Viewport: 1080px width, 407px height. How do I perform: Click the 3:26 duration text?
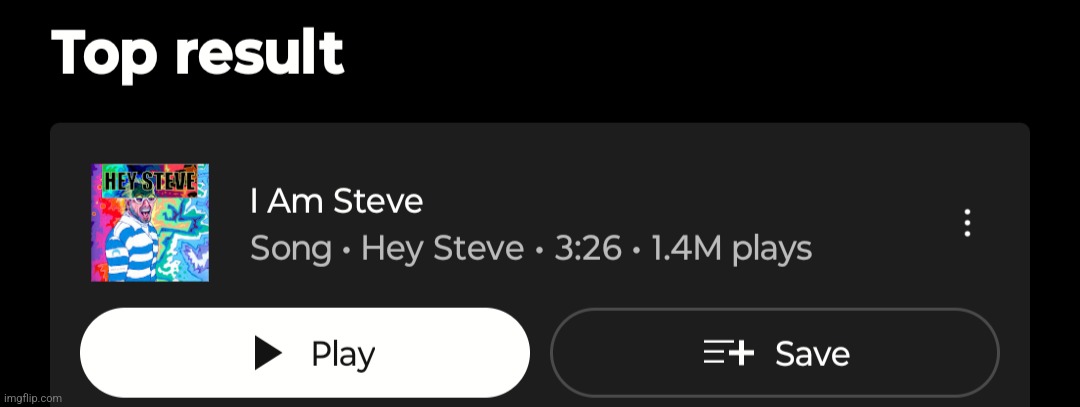click(588, 249)
